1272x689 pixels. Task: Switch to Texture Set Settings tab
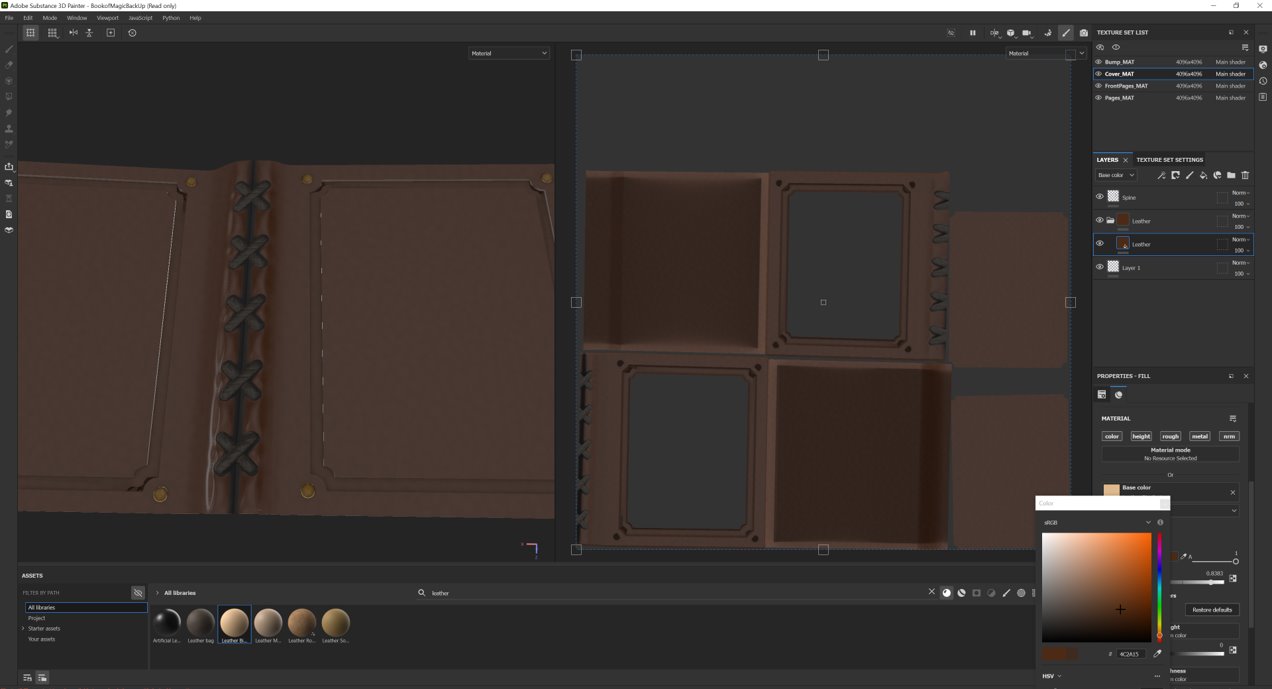pyautogui.click(x=1169, y=160)
